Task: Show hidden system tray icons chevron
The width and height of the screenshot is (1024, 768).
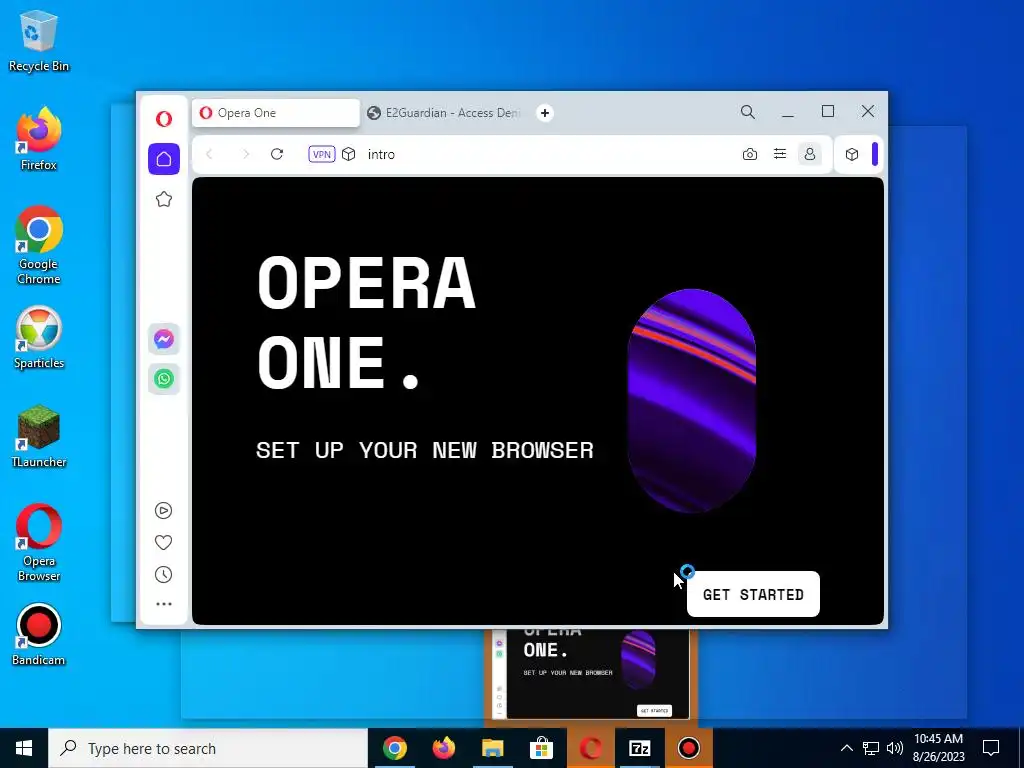Action: point(846,748)
